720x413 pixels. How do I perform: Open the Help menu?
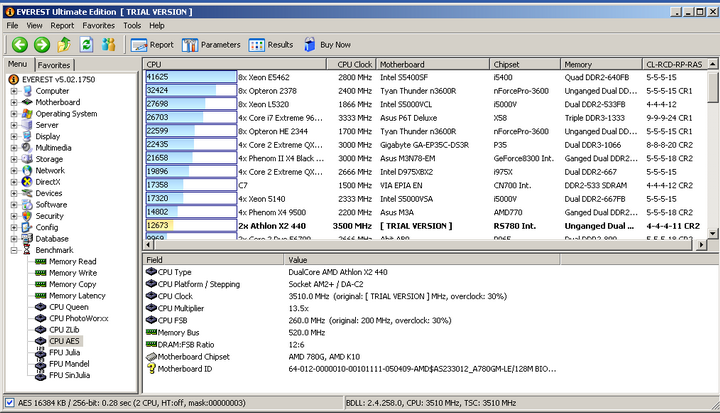click(157, 25)
